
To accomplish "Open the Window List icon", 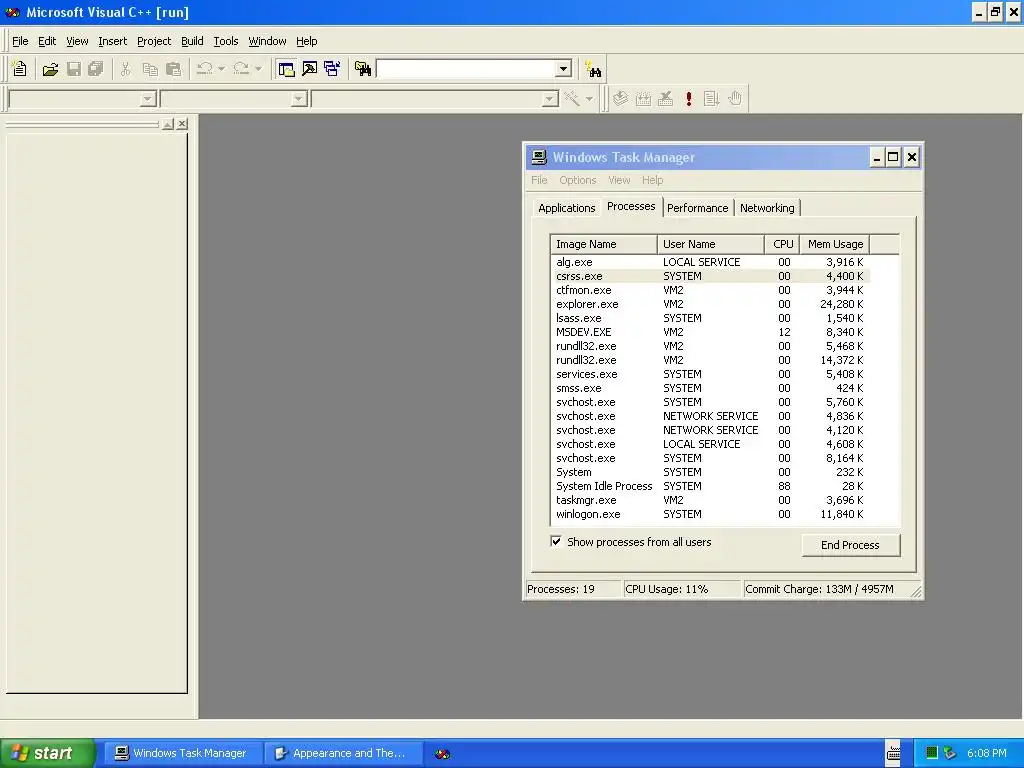I will [x=332, y=69].
